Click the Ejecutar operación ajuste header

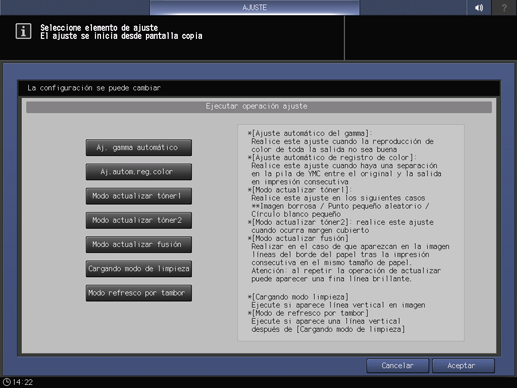point(259,107)
